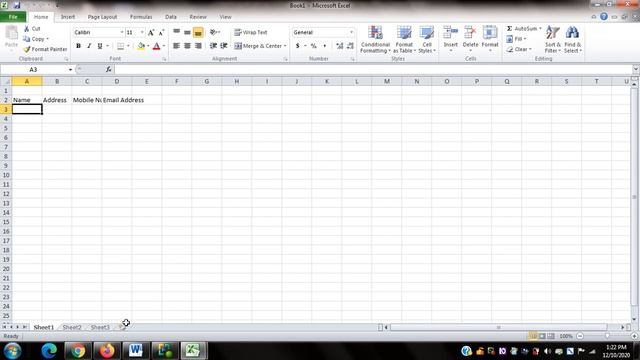Apply red font color A
Viewport: 640px width, 360px height.
pyautogui.click(x=156, y=46)
